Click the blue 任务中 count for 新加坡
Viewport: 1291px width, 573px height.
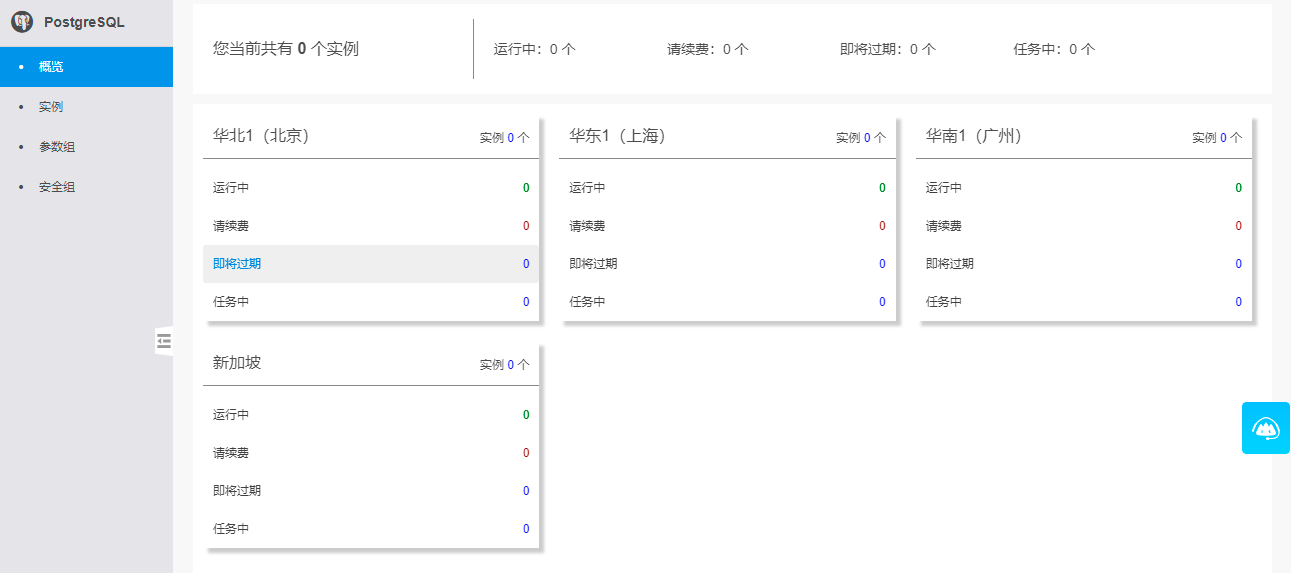[x=526, y=529]
